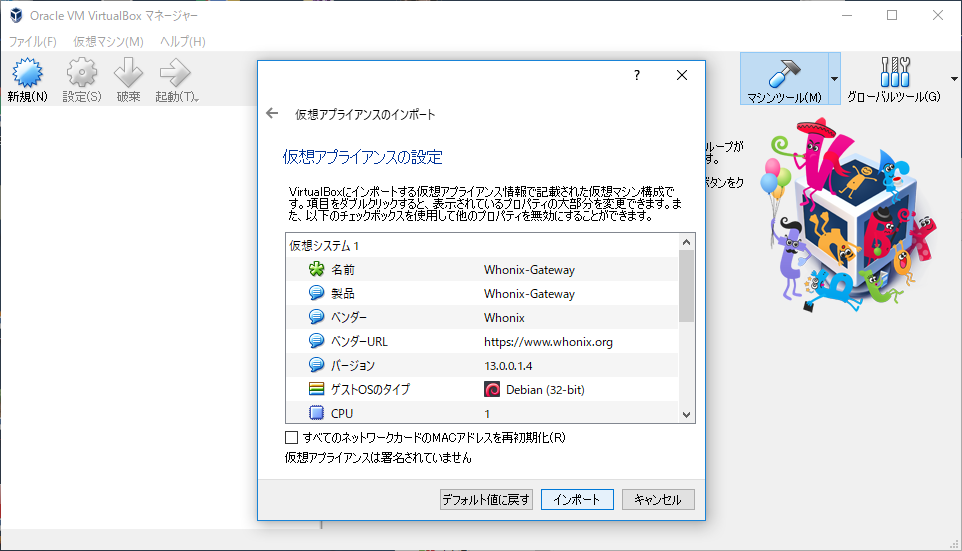The height and width of the screenshot is (551, 962).
Task: Open the グローバルツール dropdown arrow
Action: point(954,79)
